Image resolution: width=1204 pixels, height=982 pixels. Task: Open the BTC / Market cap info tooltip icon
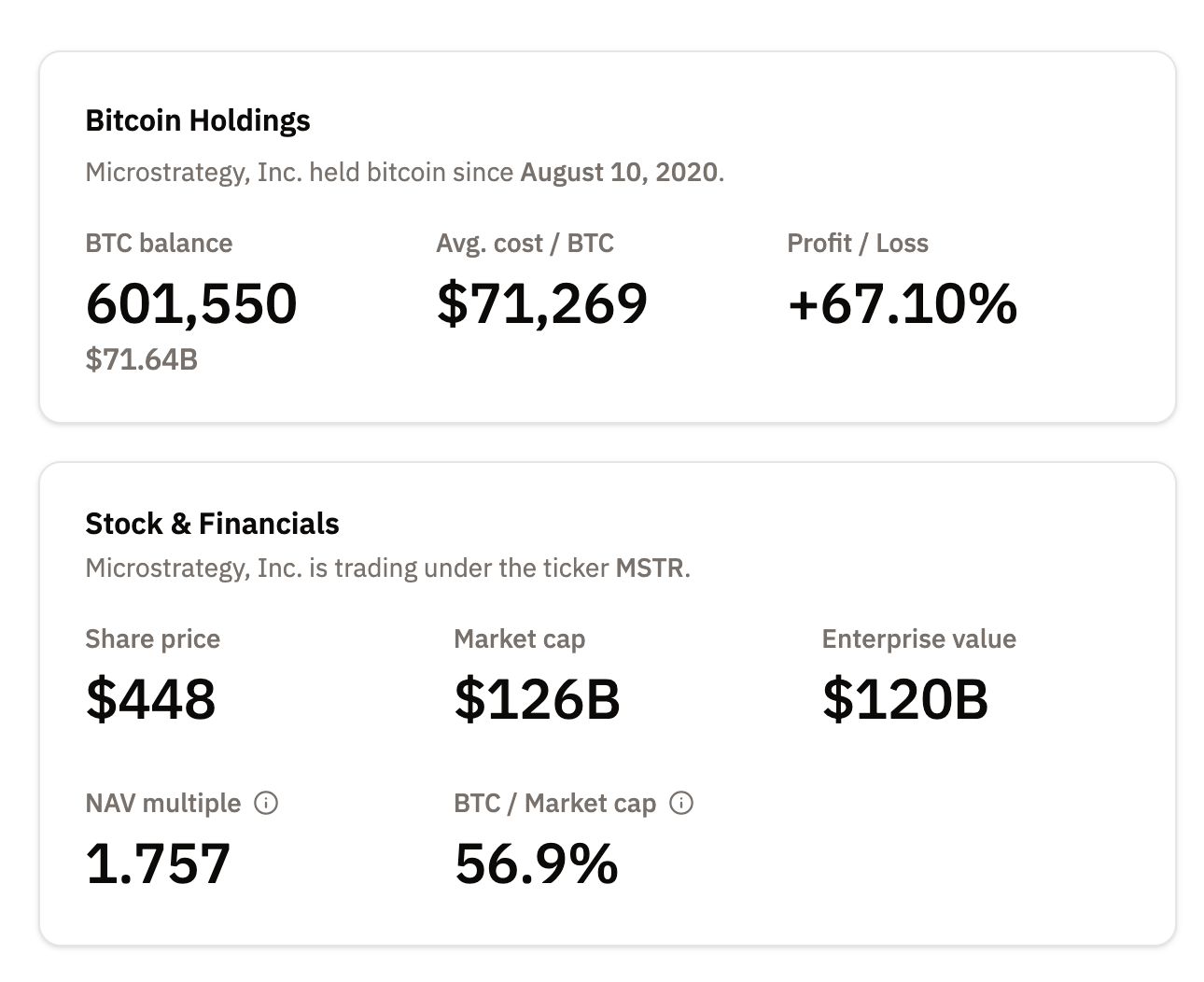[x=682, y=803]
